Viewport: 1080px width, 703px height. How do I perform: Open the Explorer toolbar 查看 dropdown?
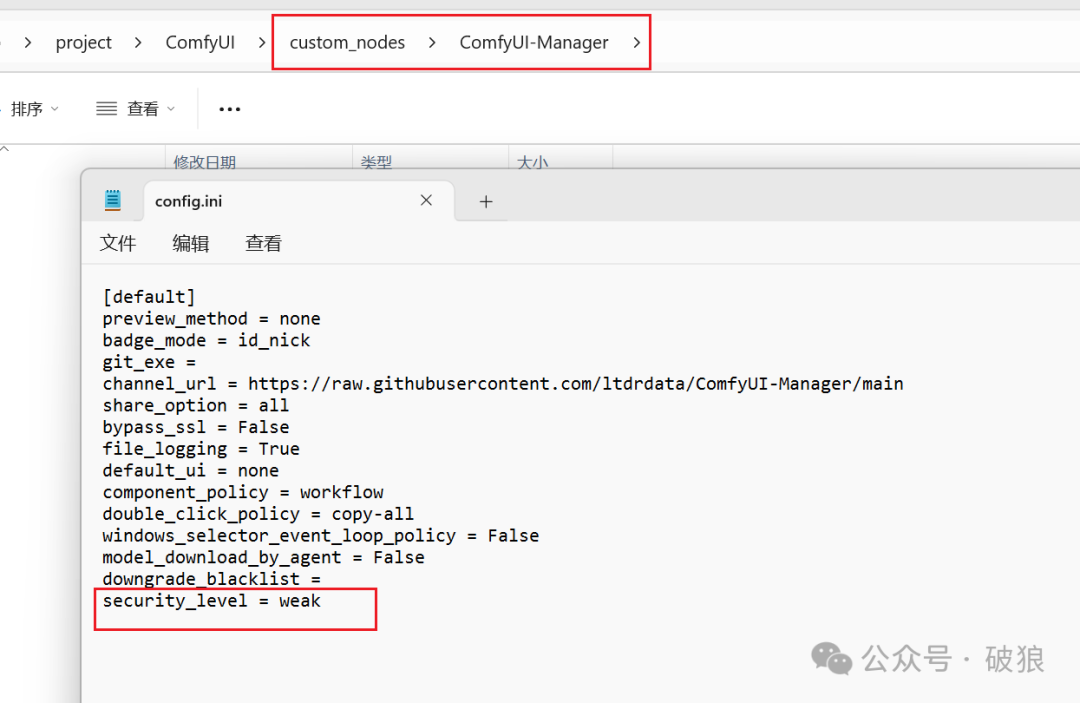(x=136, y=109)
